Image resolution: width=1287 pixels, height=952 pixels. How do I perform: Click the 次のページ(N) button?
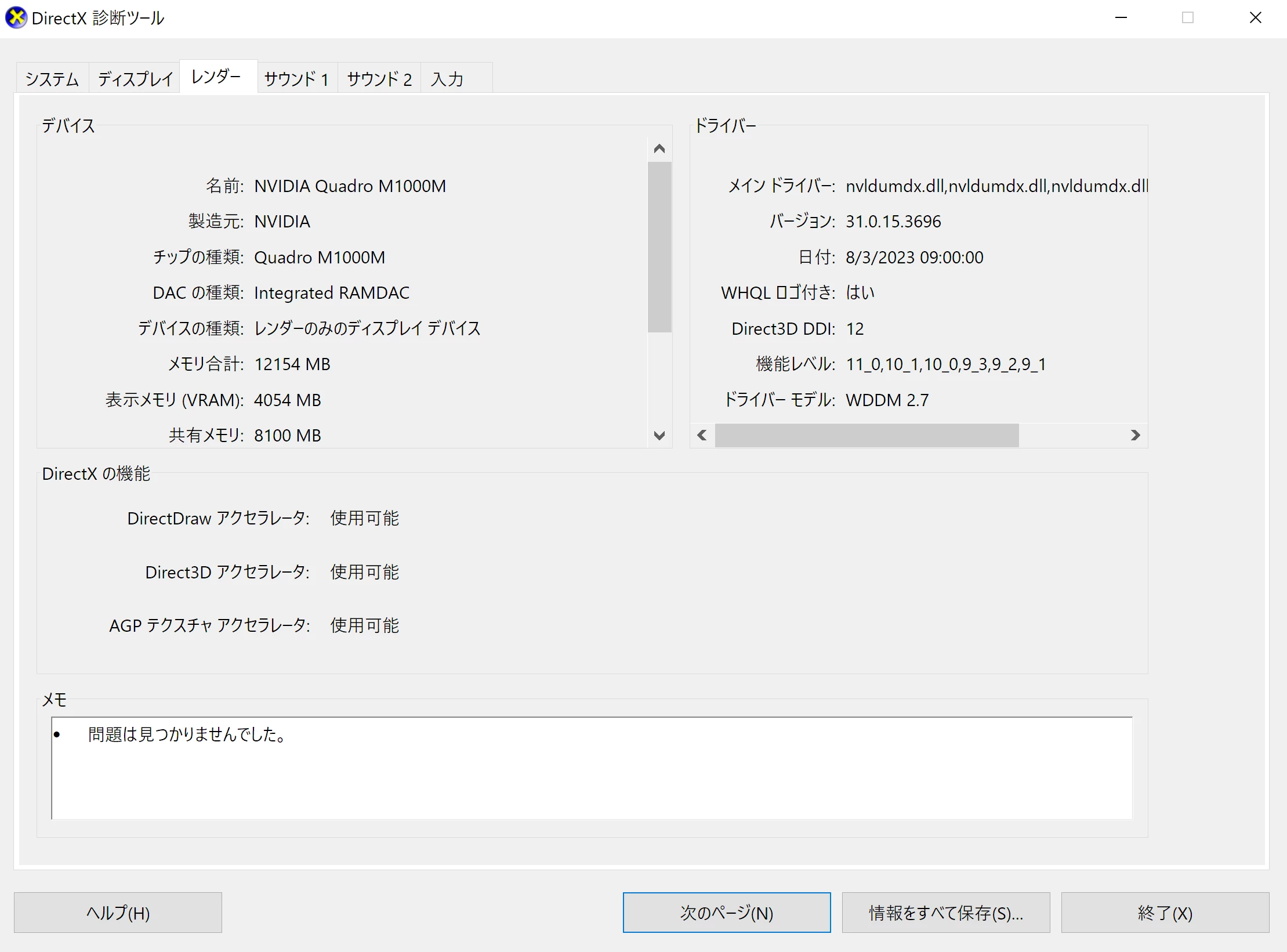pyautogui.click(x=726, y=913)
